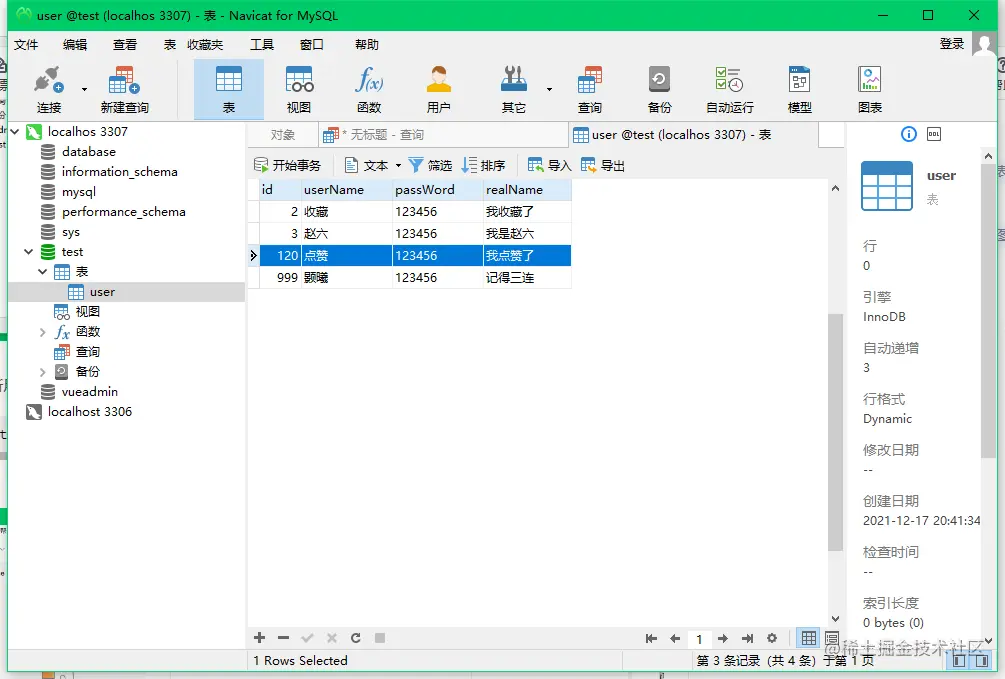Viewport: 1005px width, 679px height.
Task: Open the 文件 menu
Action: pyautogui.click(x=26, y=44)
